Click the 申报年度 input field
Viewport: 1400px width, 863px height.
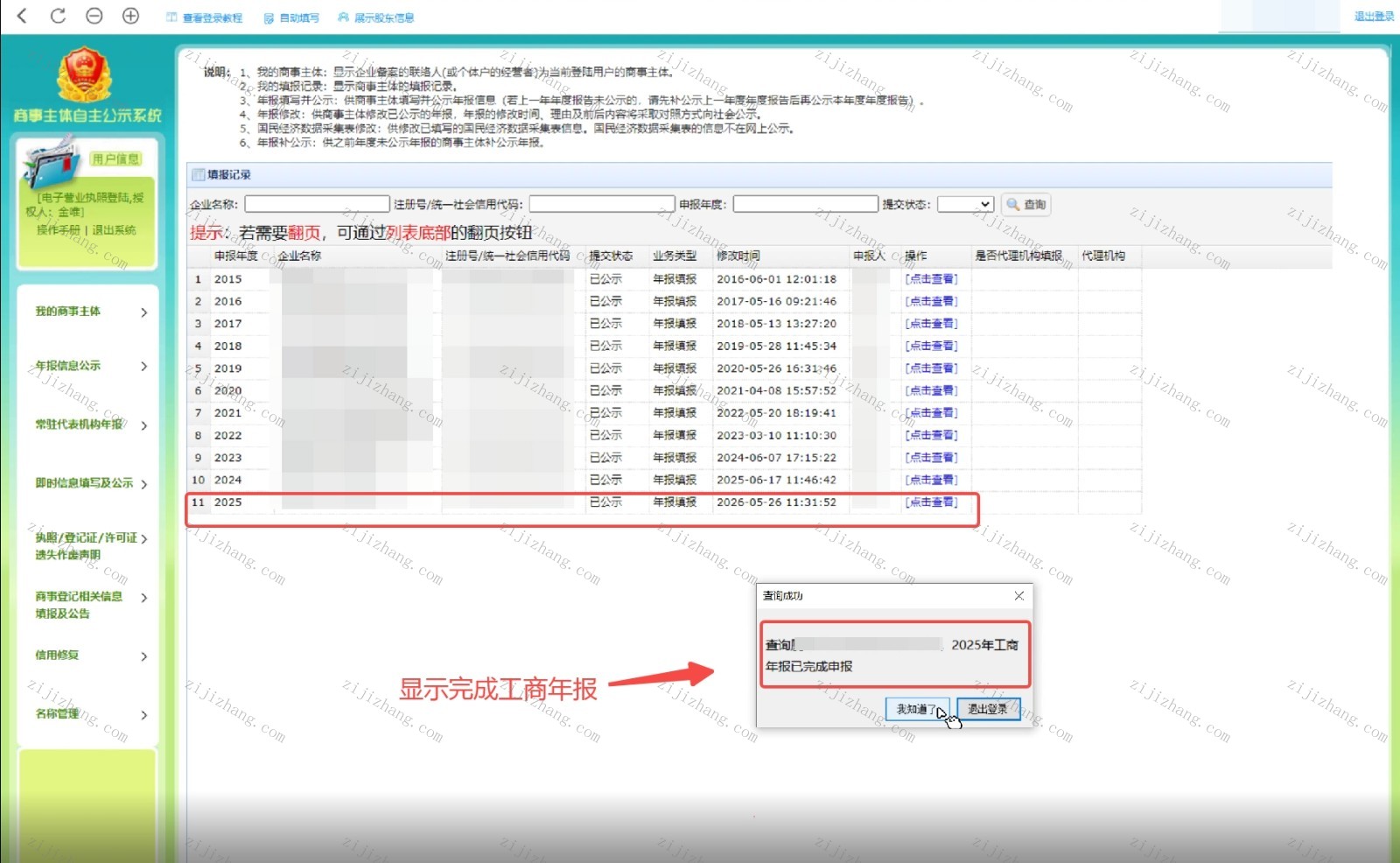(805, 204)
